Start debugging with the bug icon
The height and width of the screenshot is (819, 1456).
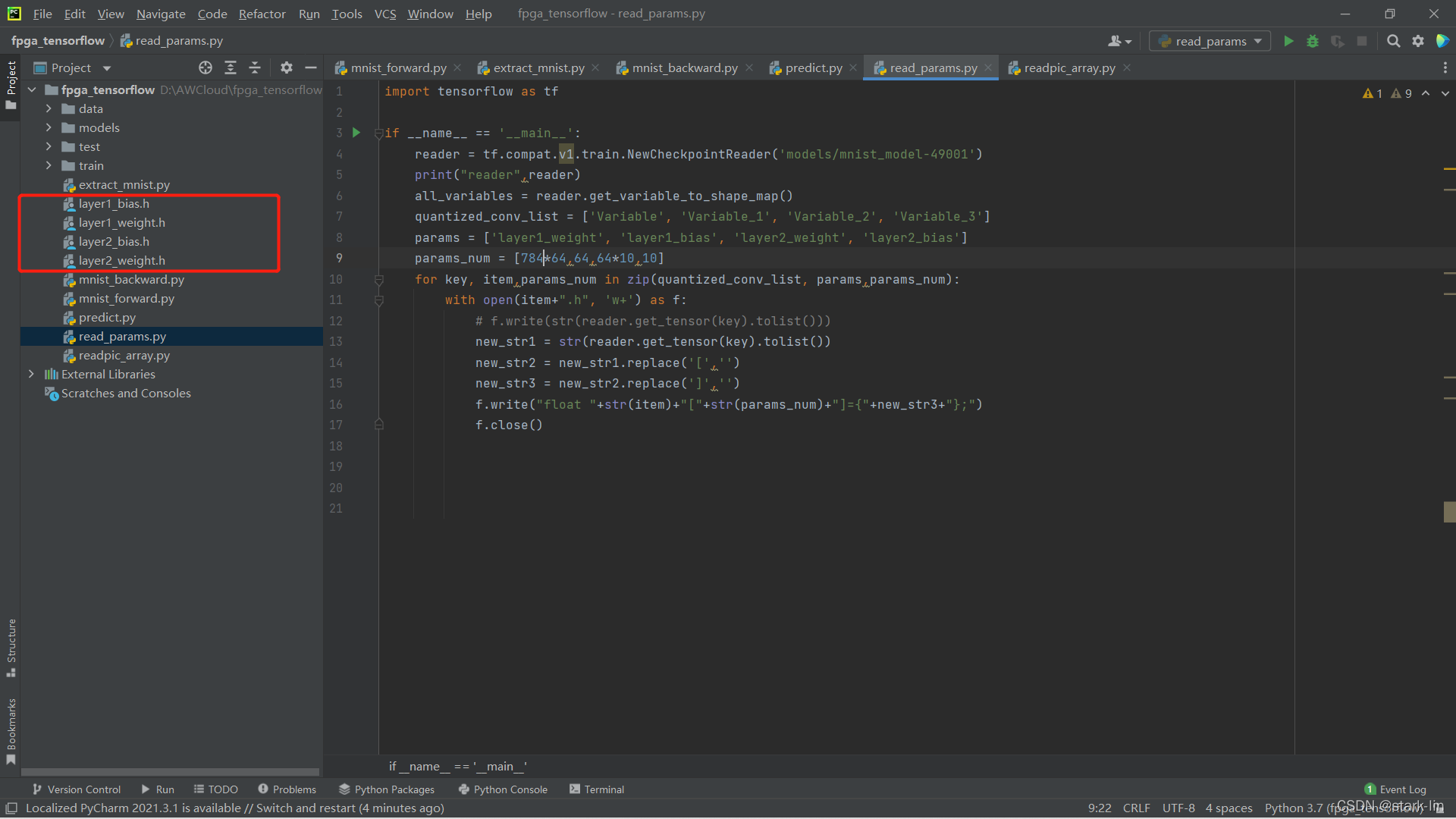pos(1313,41)
